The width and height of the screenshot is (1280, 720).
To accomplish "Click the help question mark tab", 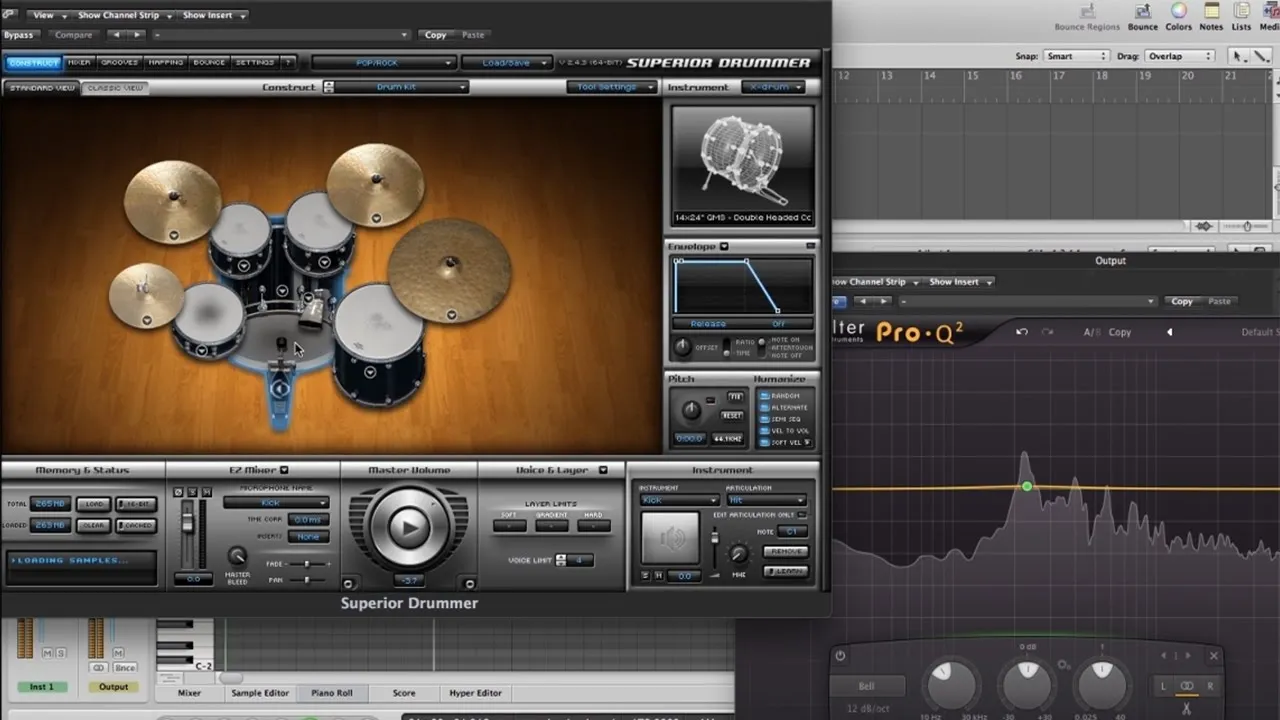I will pos(288,62).
